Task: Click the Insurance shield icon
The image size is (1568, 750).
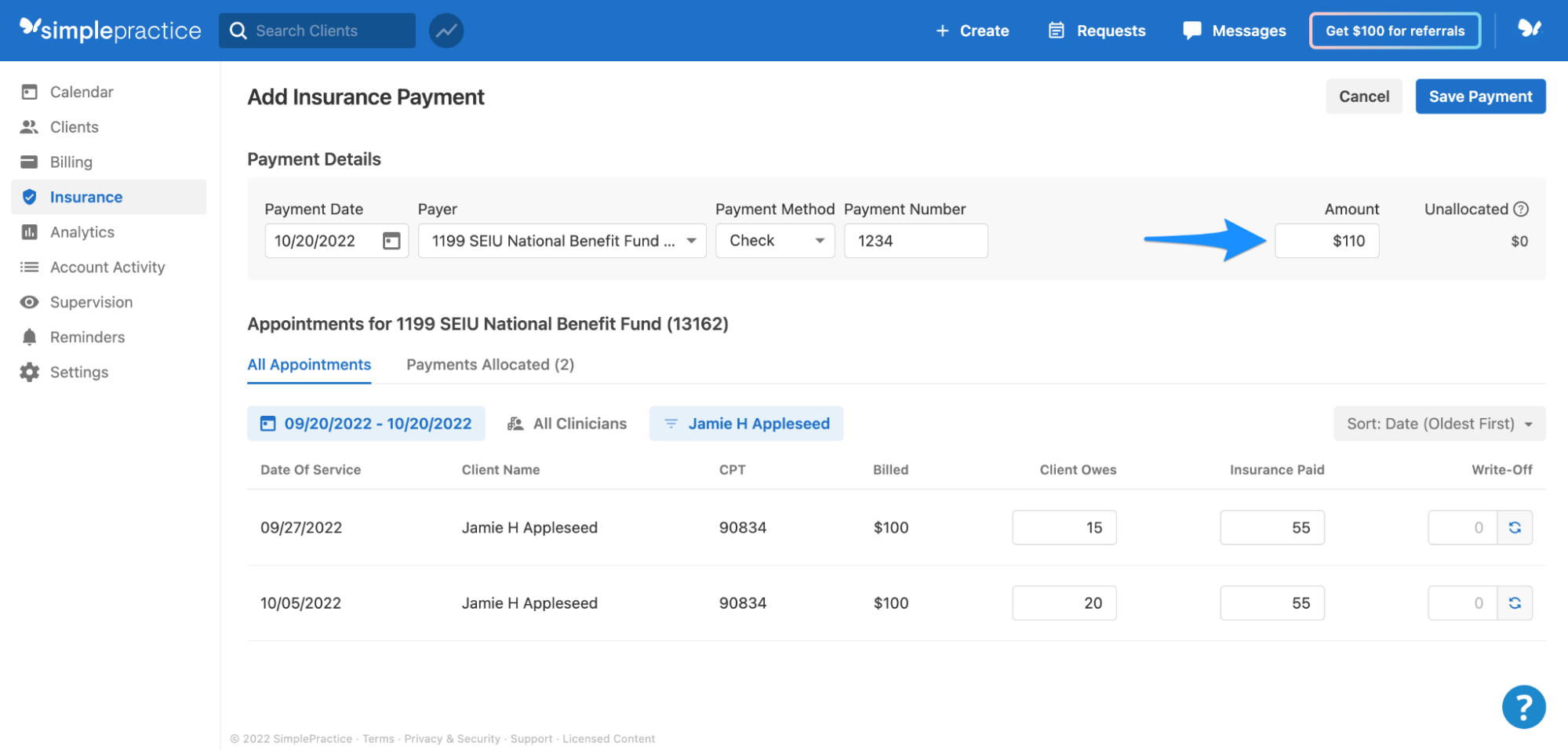Action: (x=30, y=197)
